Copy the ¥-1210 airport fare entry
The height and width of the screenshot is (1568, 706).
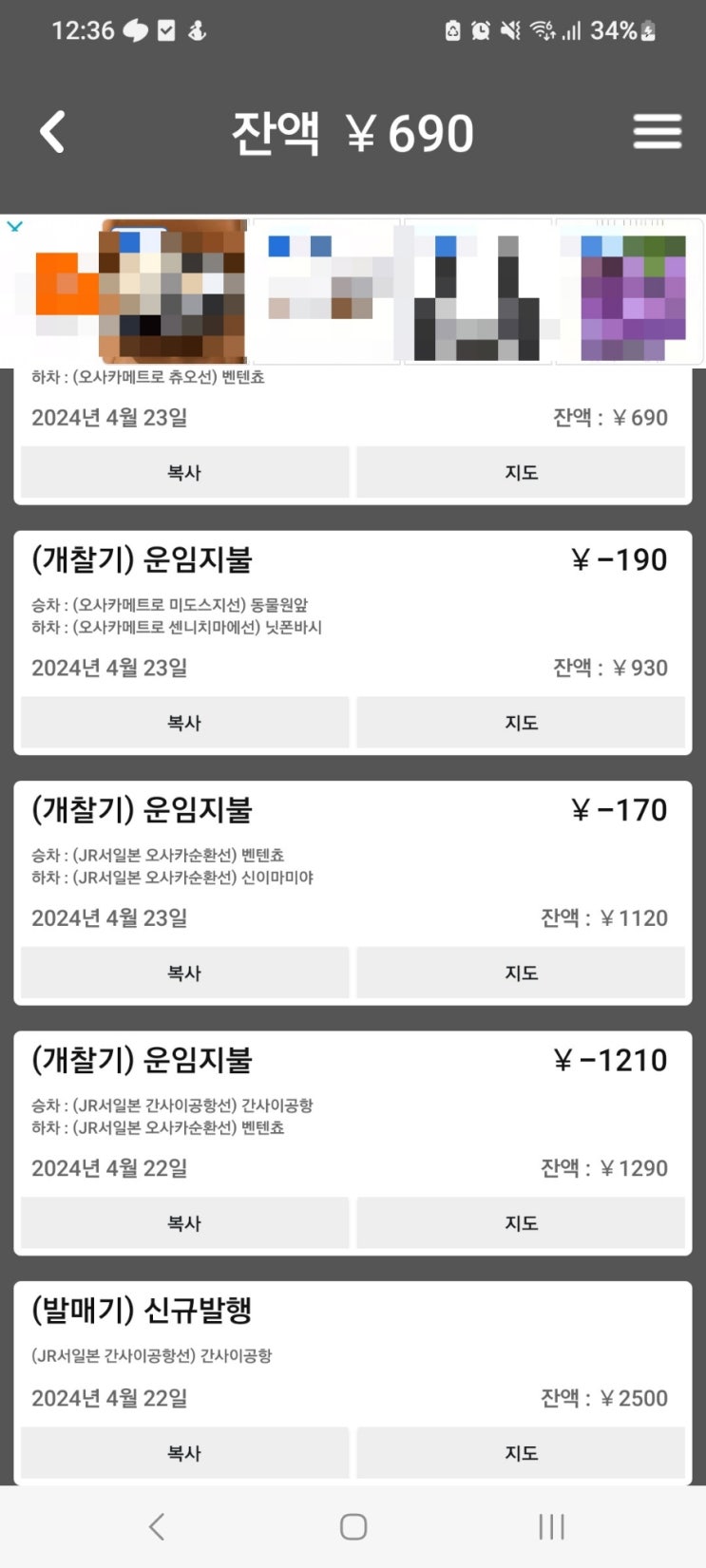point(184,1223)
